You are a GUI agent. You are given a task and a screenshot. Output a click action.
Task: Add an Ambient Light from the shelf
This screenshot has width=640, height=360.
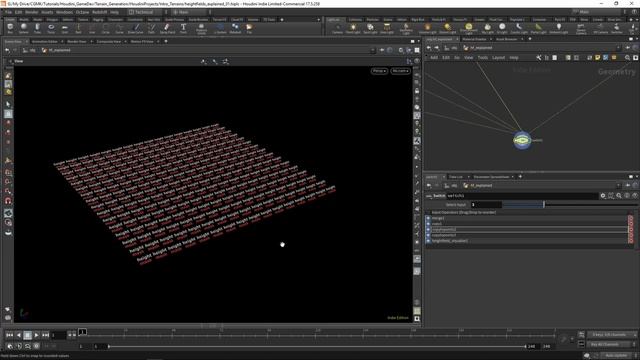point(558,29)
